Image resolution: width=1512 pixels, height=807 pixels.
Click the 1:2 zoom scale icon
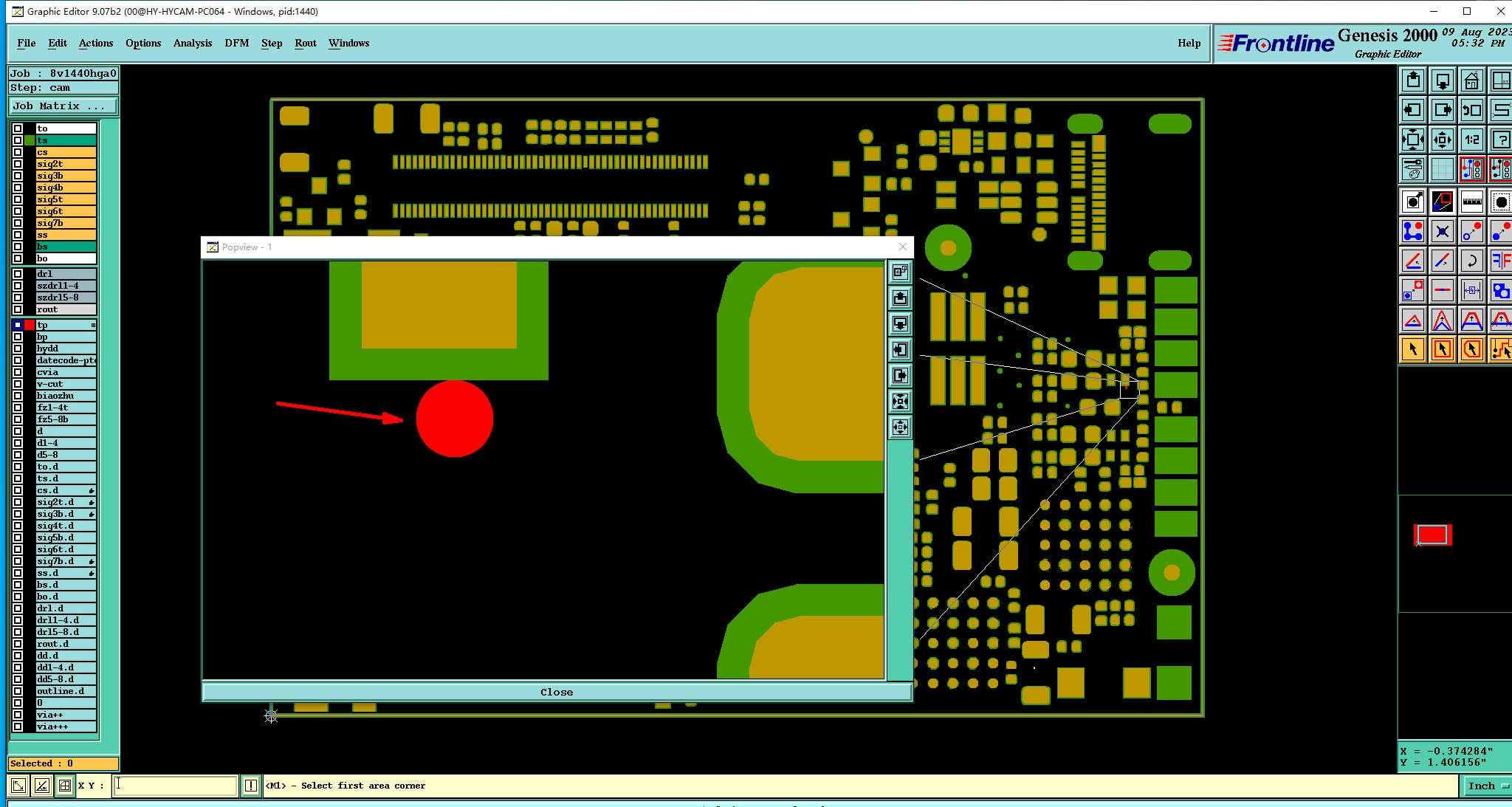pyautogui.click(x=1471, y=140)
